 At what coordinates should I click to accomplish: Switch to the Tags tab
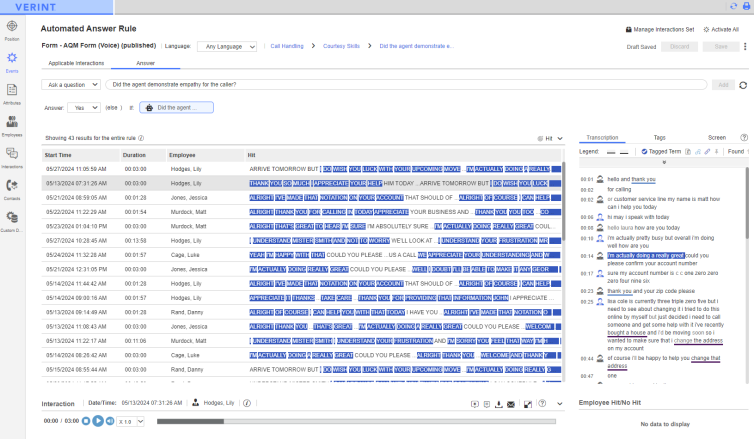[659, 137]
